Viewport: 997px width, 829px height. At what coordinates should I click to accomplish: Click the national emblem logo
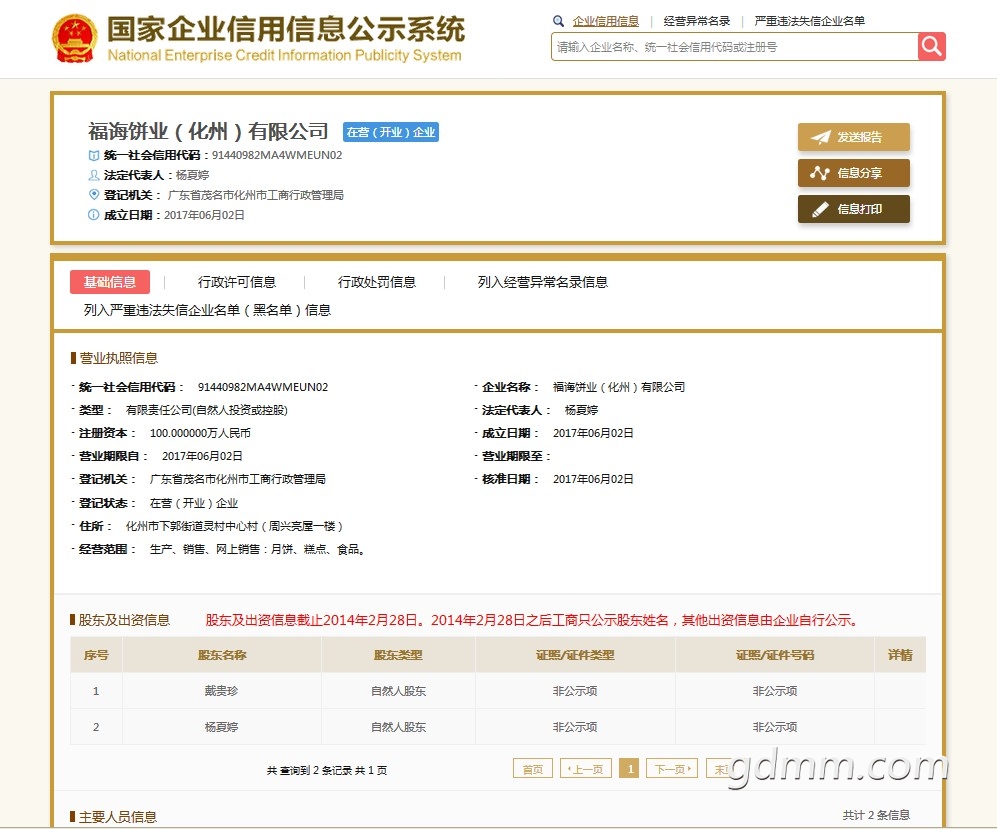click(75, 39)
